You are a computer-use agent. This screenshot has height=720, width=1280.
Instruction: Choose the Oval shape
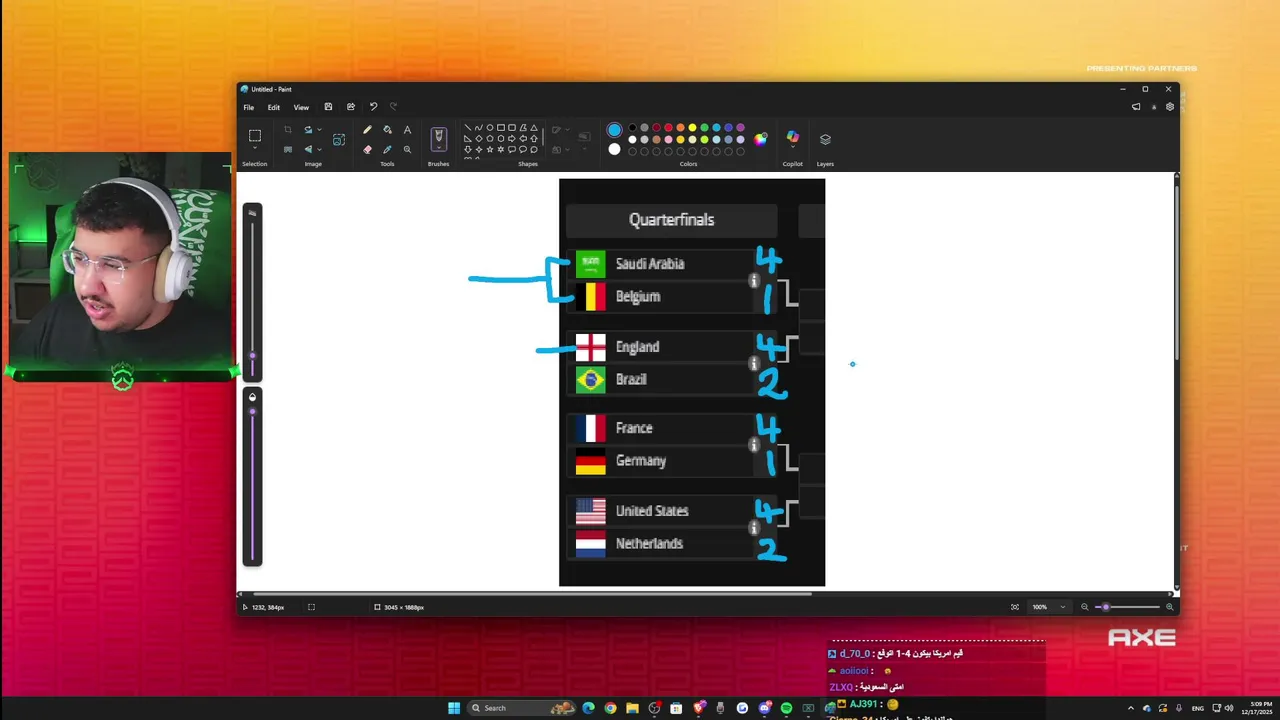pyautogui.click(x=490, y=127)
